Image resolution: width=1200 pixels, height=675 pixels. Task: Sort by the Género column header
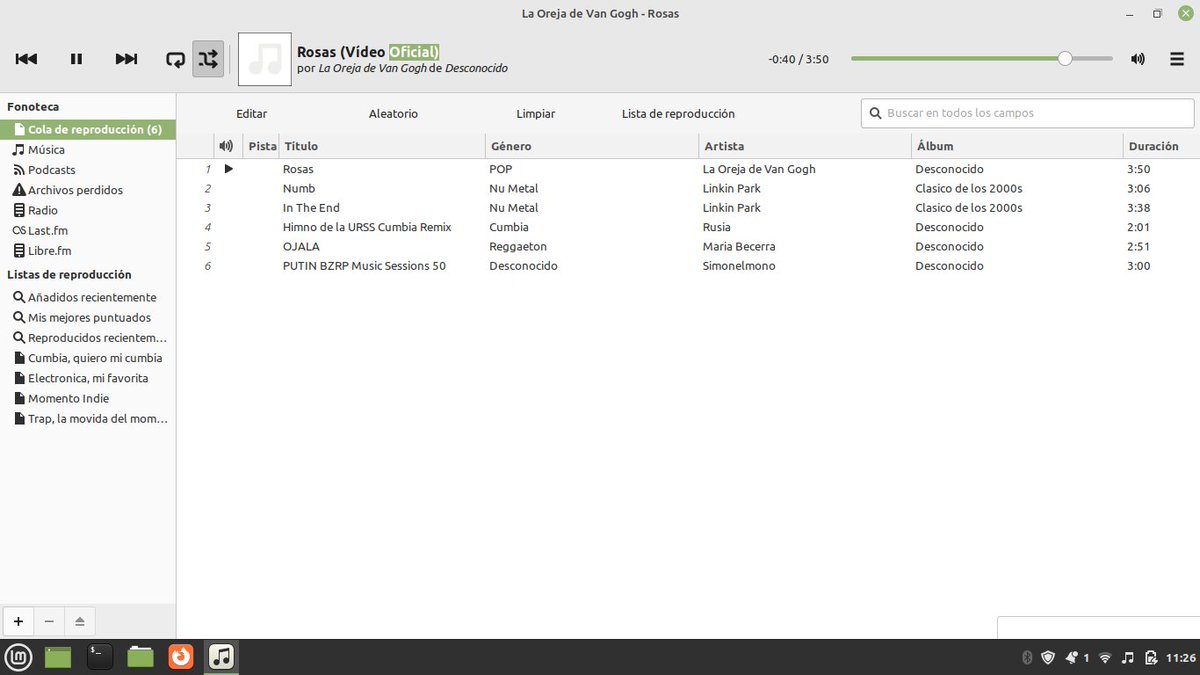[x=592, y=146]
